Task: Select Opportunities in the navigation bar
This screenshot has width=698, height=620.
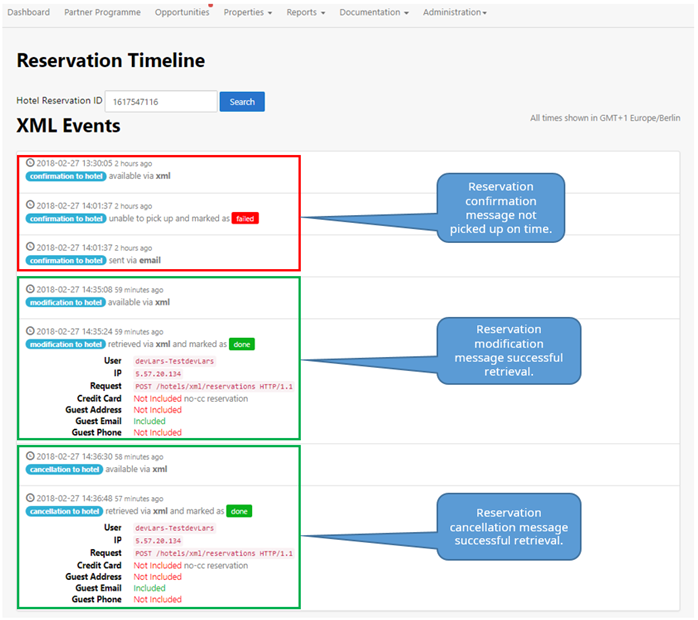Action: [x=182, y=13]
